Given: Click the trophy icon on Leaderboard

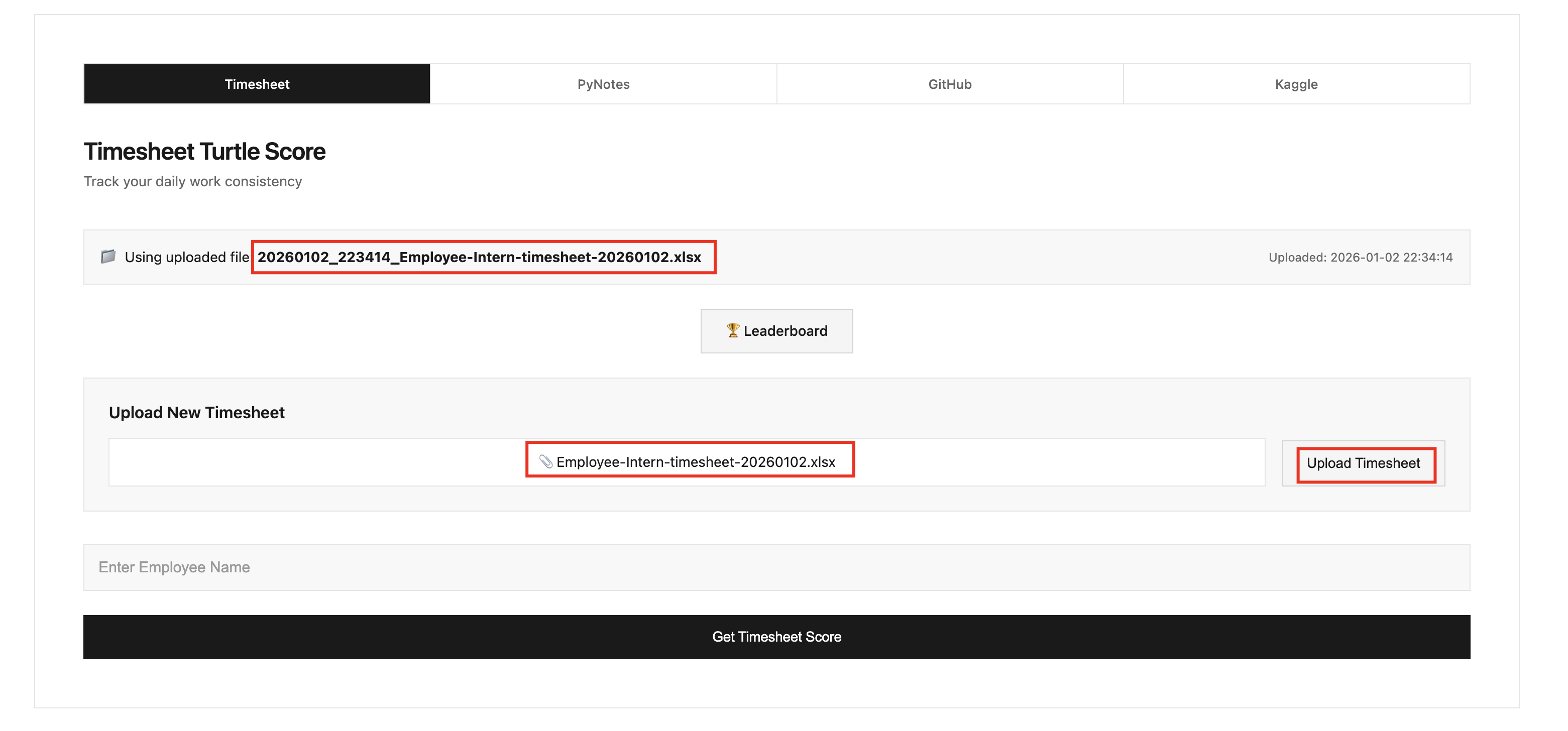Looking at the screenshot, I should click(x=733, y=330).
